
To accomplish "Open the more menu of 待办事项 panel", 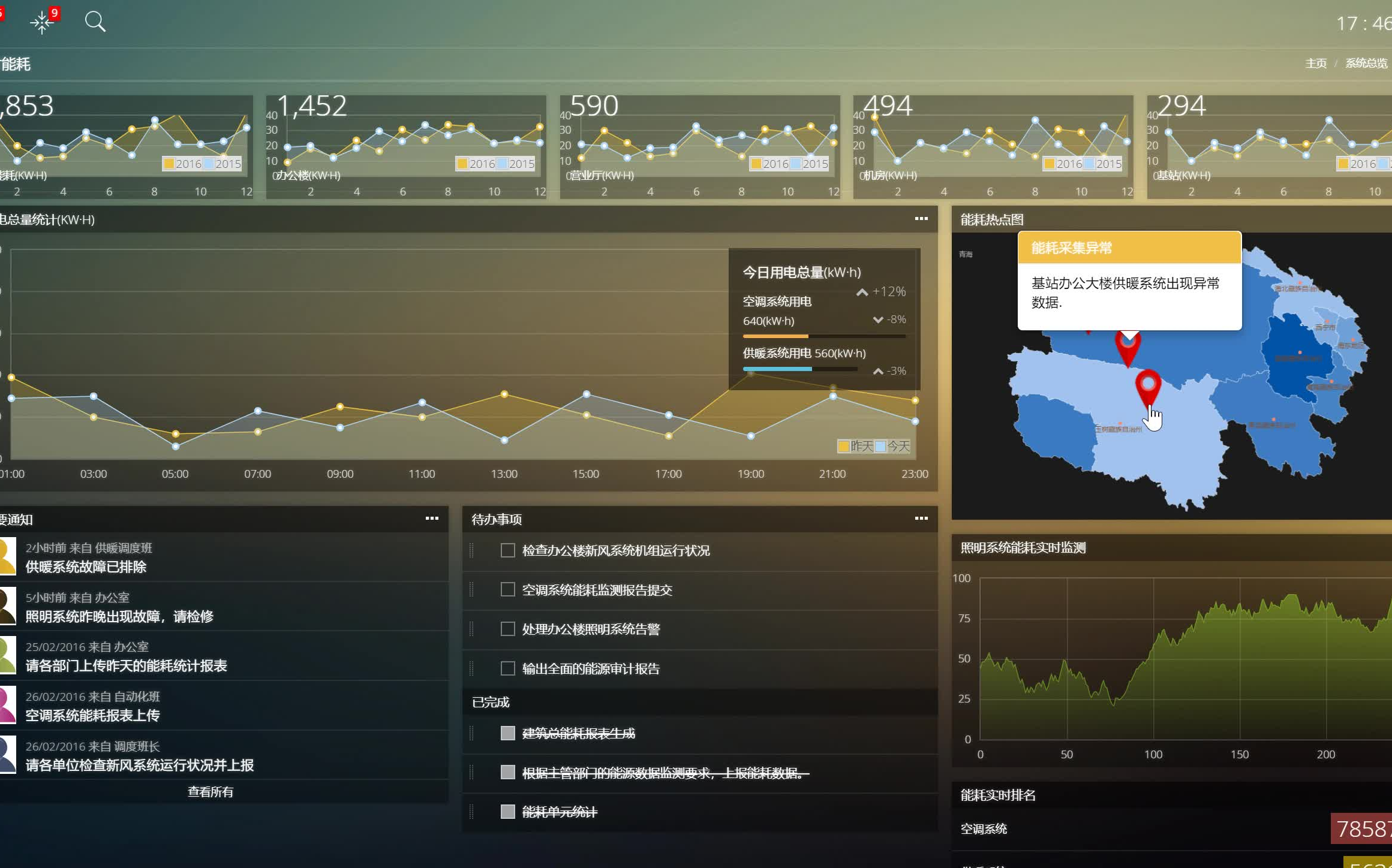I will click(x=921, y=519).
